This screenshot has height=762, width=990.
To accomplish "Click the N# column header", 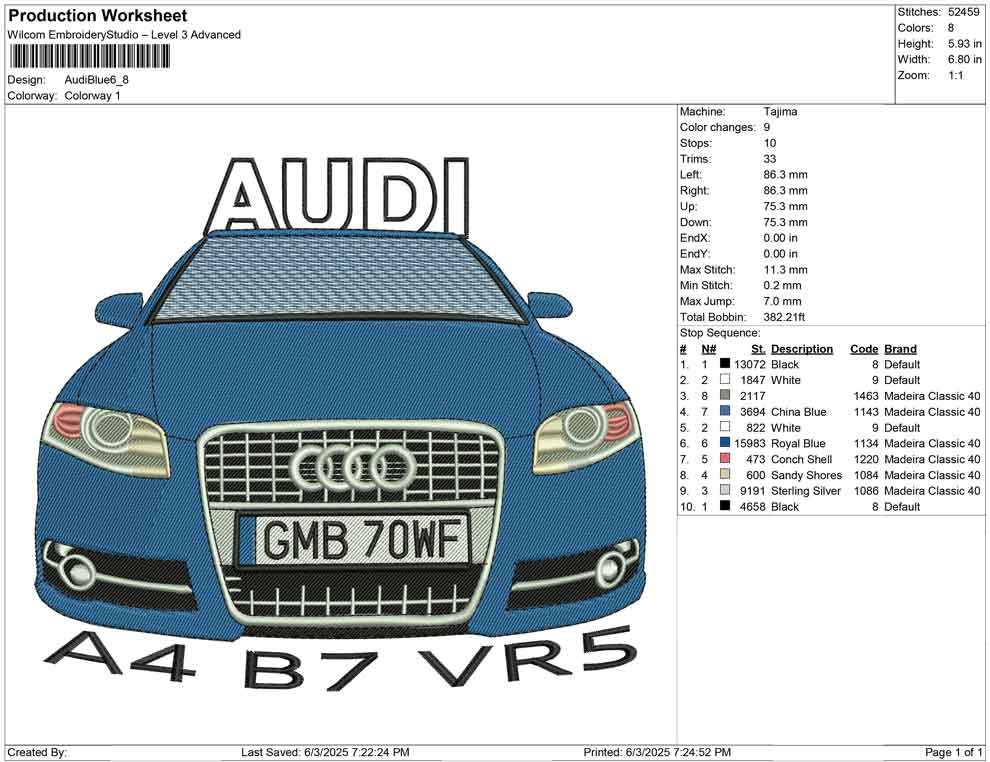I will pyautogui.click(x=708, y=348).
